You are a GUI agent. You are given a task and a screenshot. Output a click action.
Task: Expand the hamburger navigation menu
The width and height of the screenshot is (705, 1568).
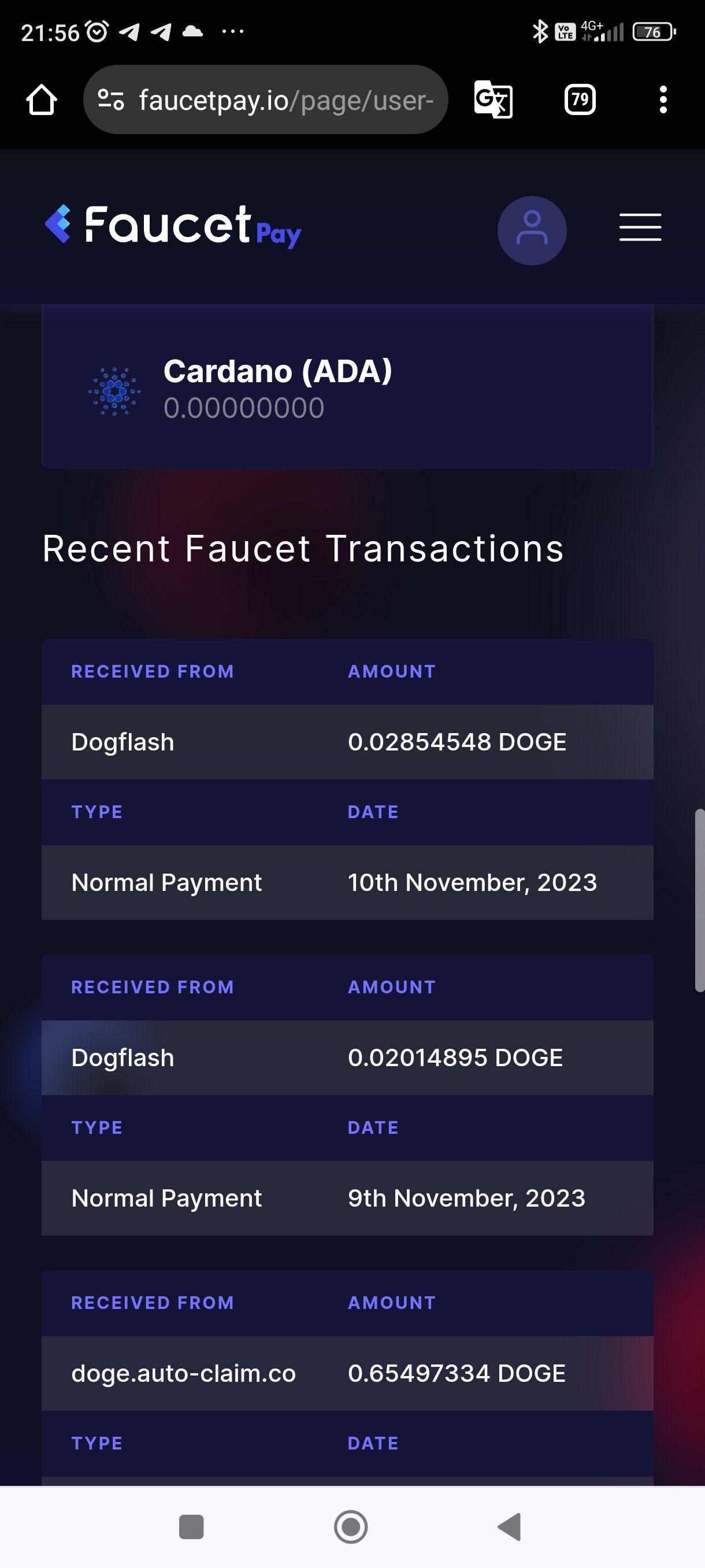point(640,228)
